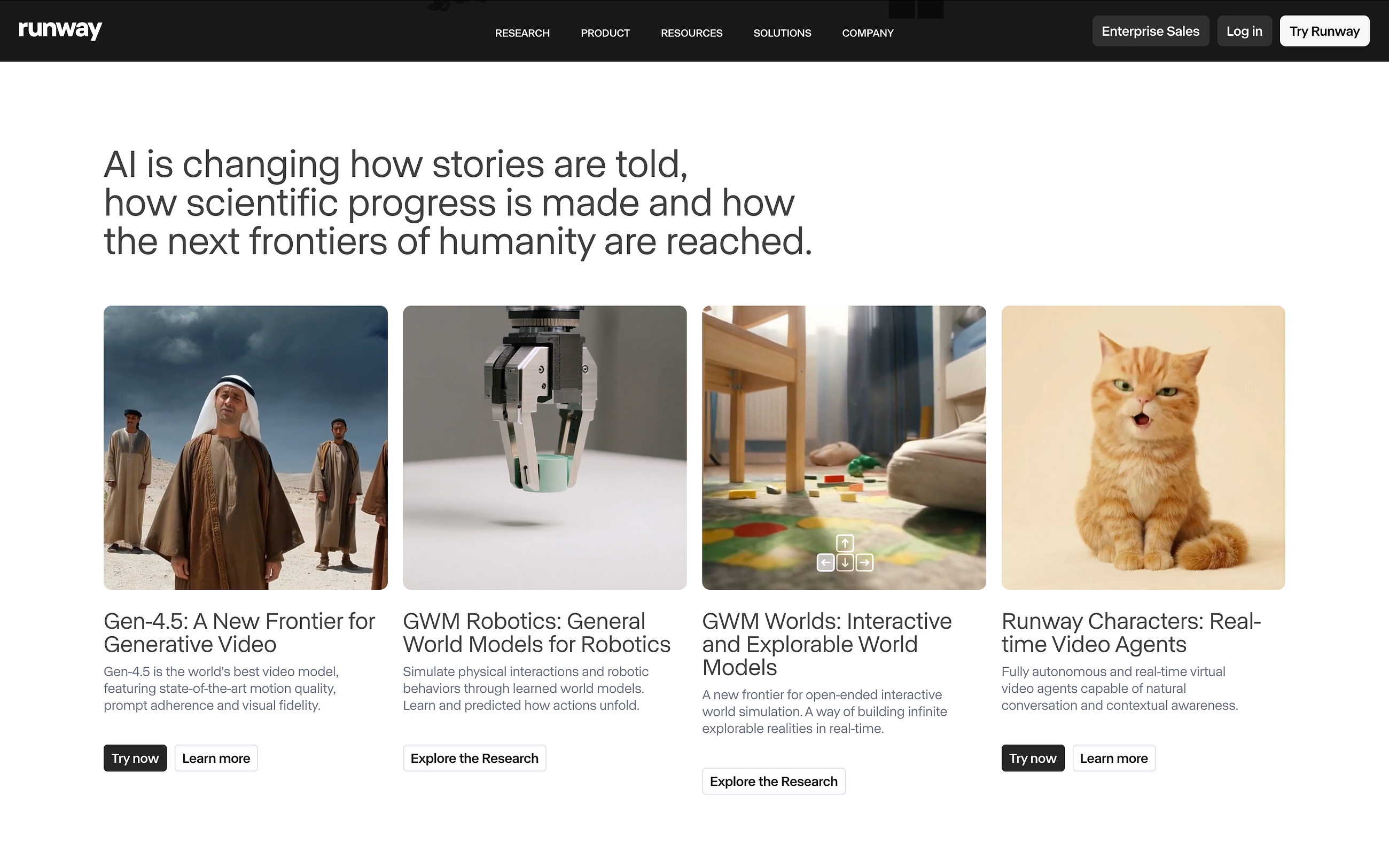Open the PRODUCT menu
Viewport: 1389px width, 868px height.
click(605, 33)
